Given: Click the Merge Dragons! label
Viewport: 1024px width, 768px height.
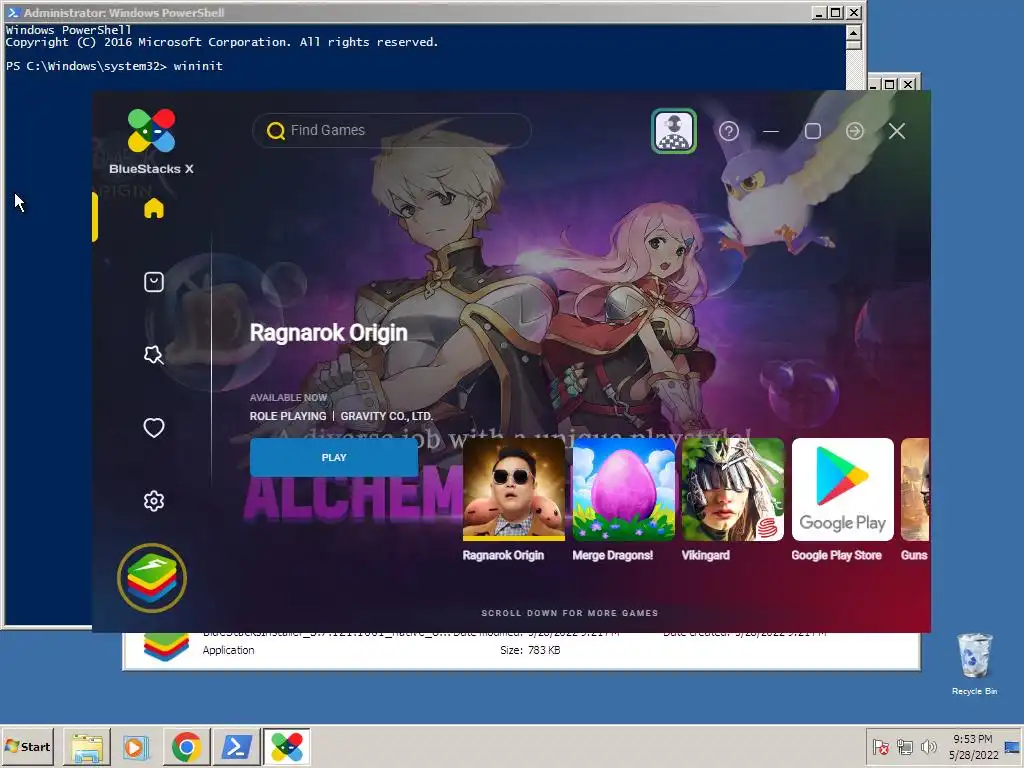Looking at the screenshot, I should click(x=613, y=555).
